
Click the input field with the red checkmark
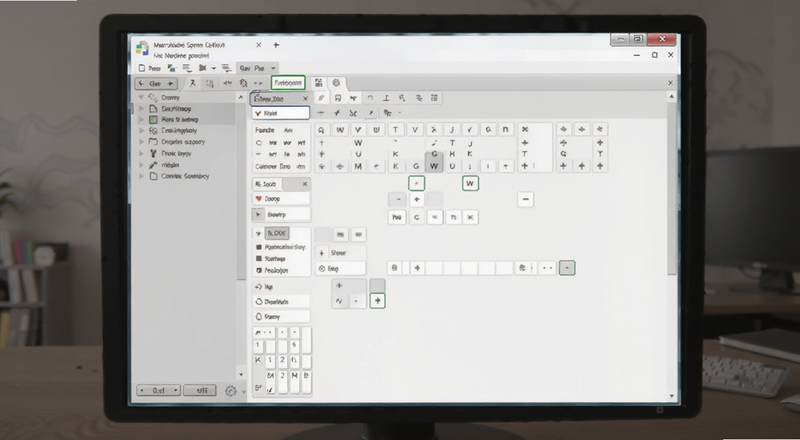[x=281, y=113]
